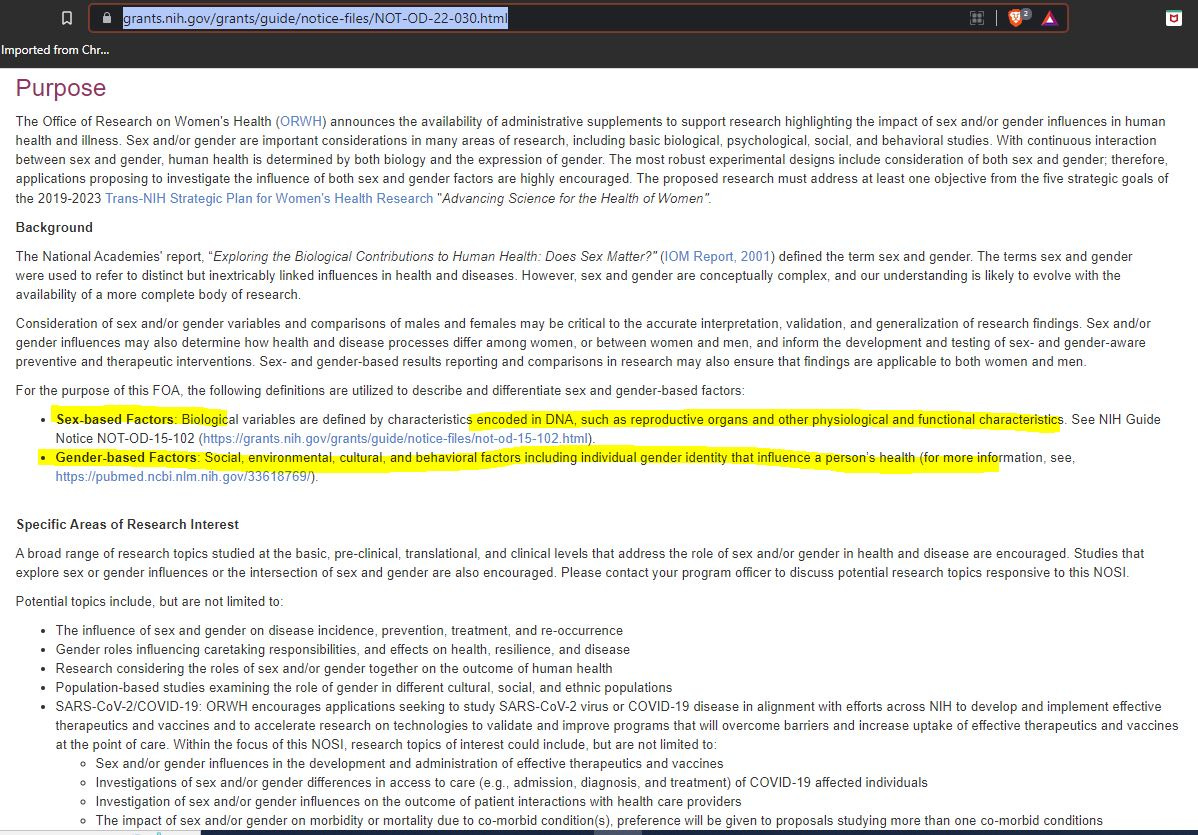
Task: Open Trans-NIH Strategic Plan for Women's Health Research link
Action: click(269, 199)
